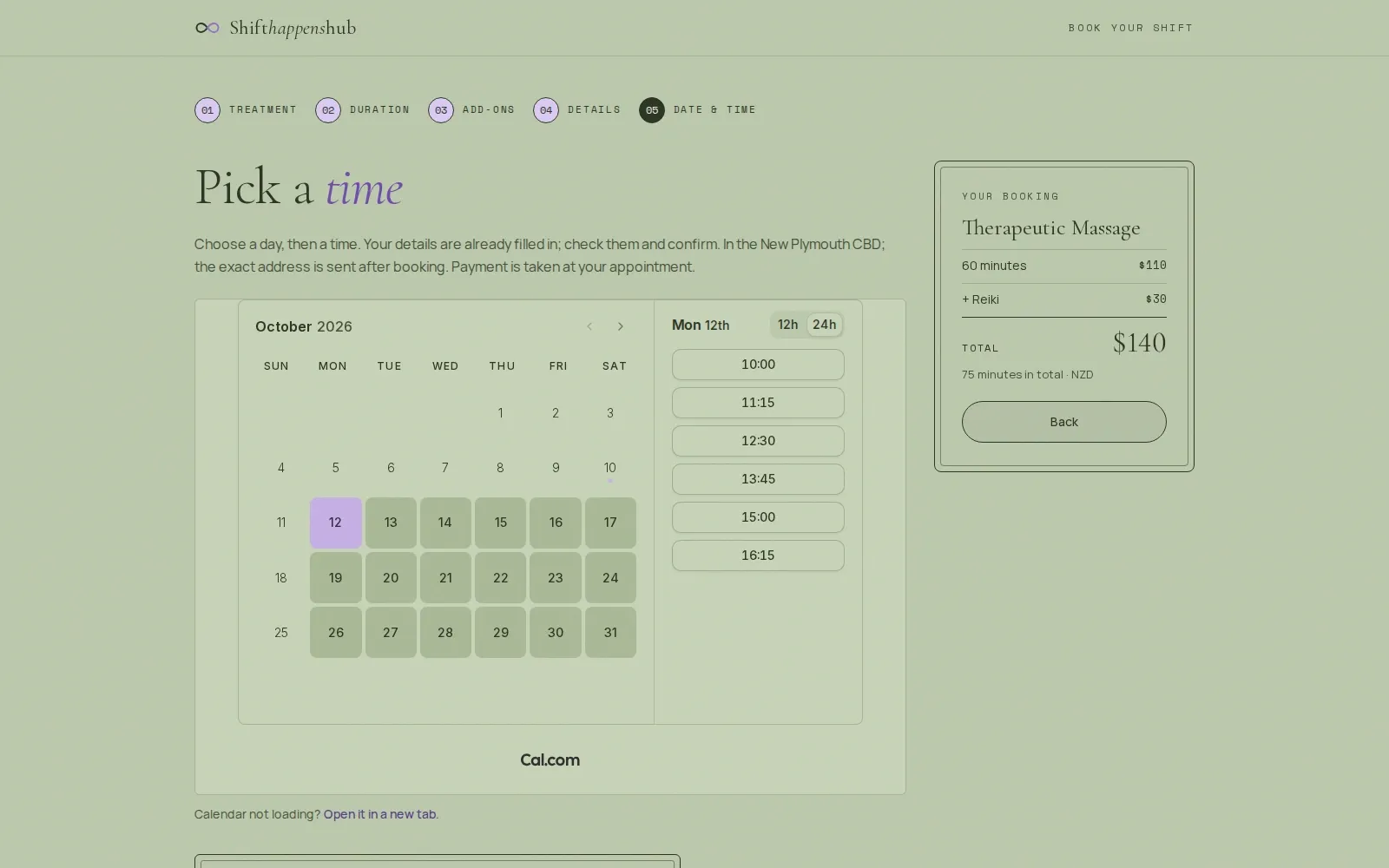Open the Duration step 02
This screenshot has width=1389, height=868.
click(363, 110)
